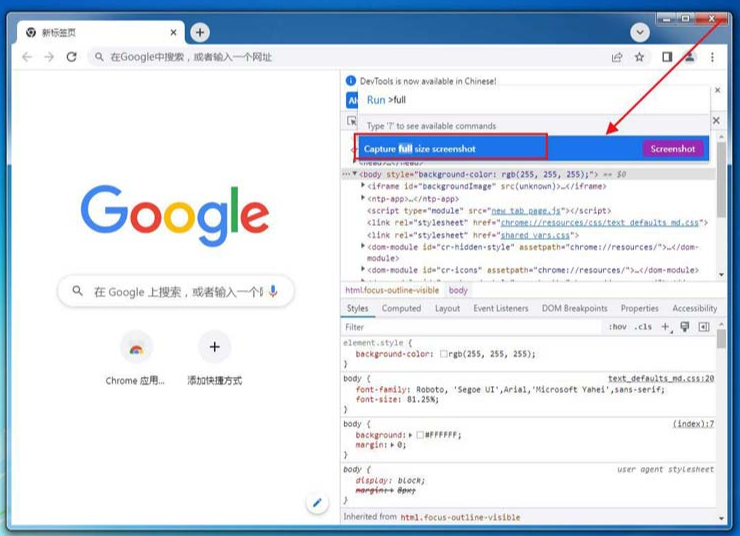Viewport: 740px width, 536px height.
Task: Close the 新标签页 tab
Action: [x=173, y=33]
